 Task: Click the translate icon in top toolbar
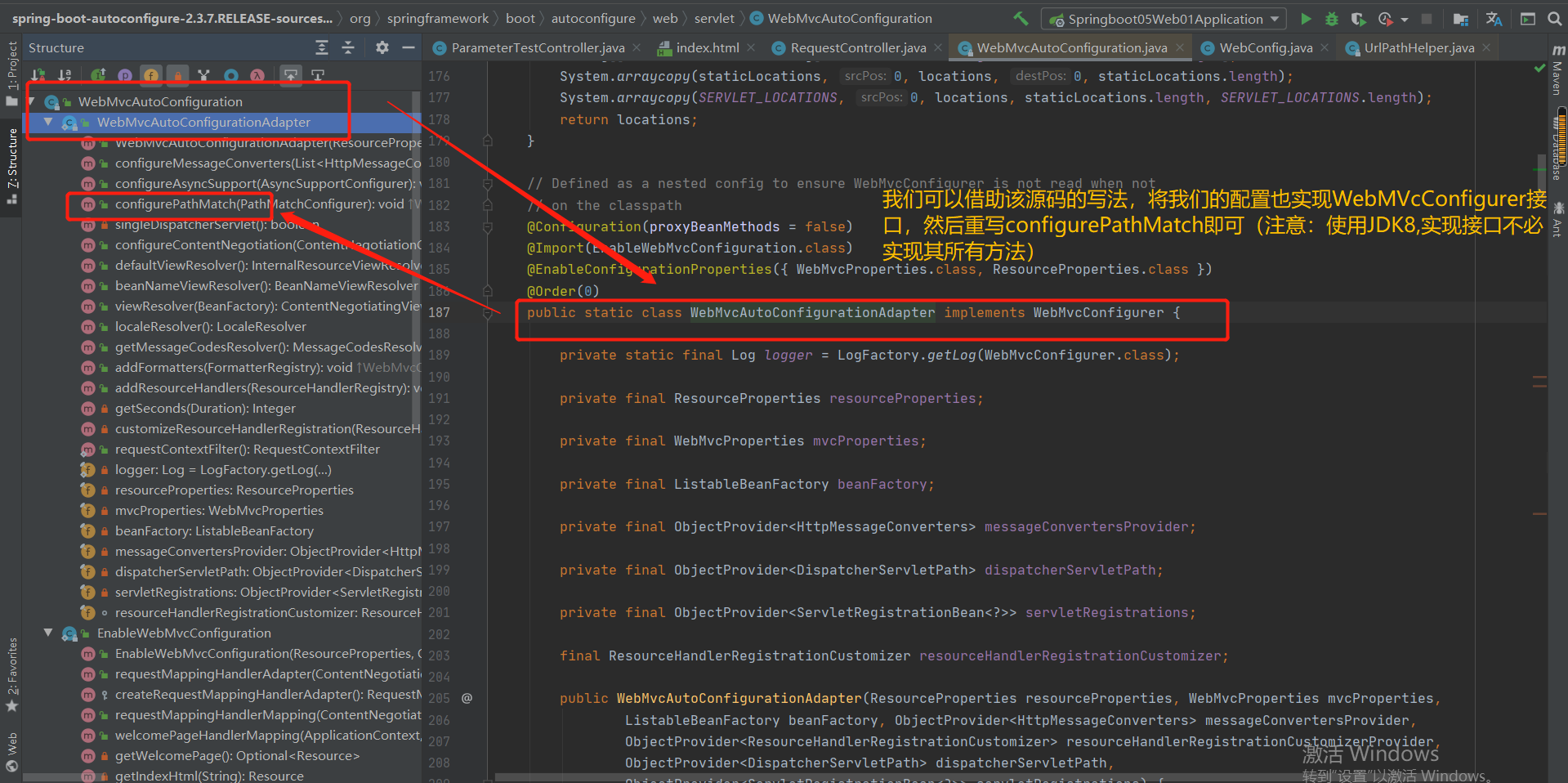tap(1494, 18)
